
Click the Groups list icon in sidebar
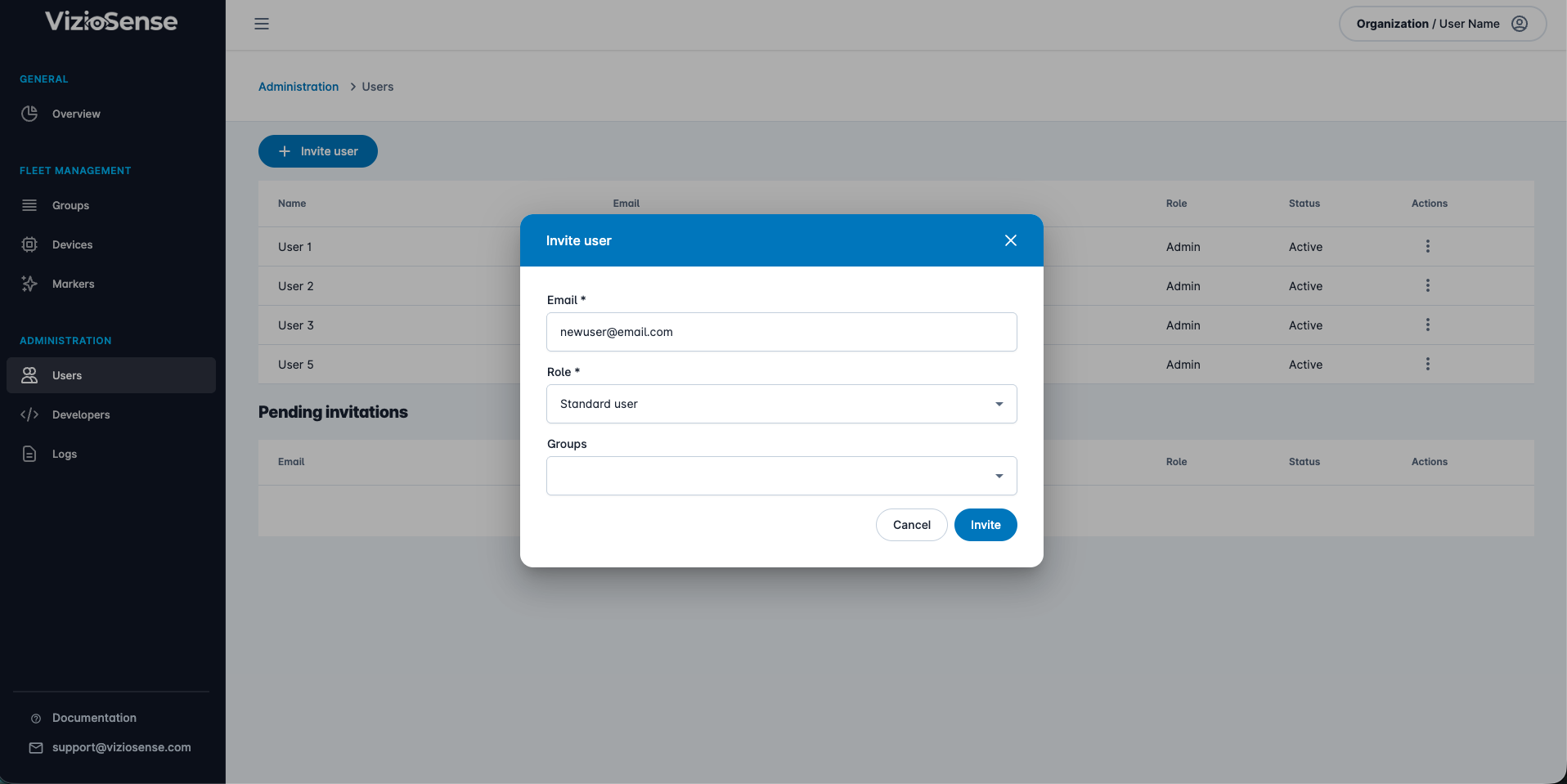click(29, 205)
